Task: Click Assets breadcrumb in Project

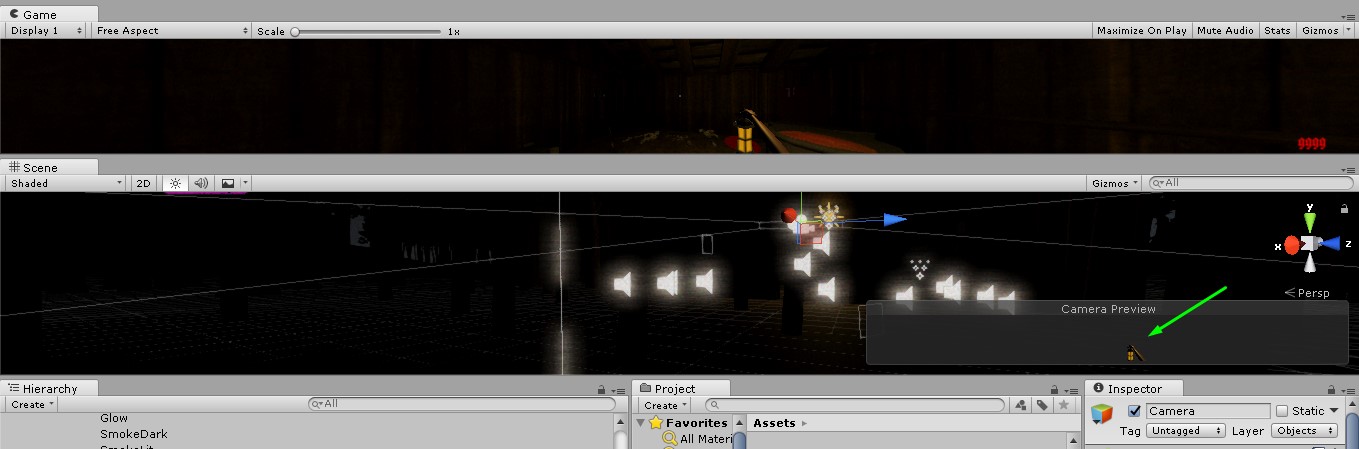Action: click(x=774, y=423)
